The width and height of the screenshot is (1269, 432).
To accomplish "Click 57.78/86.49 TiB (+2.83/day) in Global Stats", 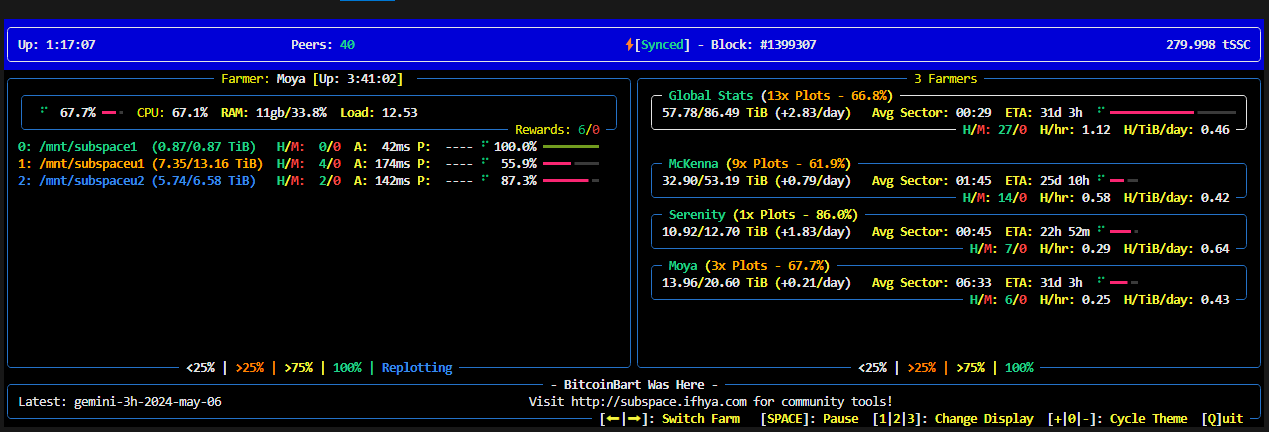I will click(757, 112).
